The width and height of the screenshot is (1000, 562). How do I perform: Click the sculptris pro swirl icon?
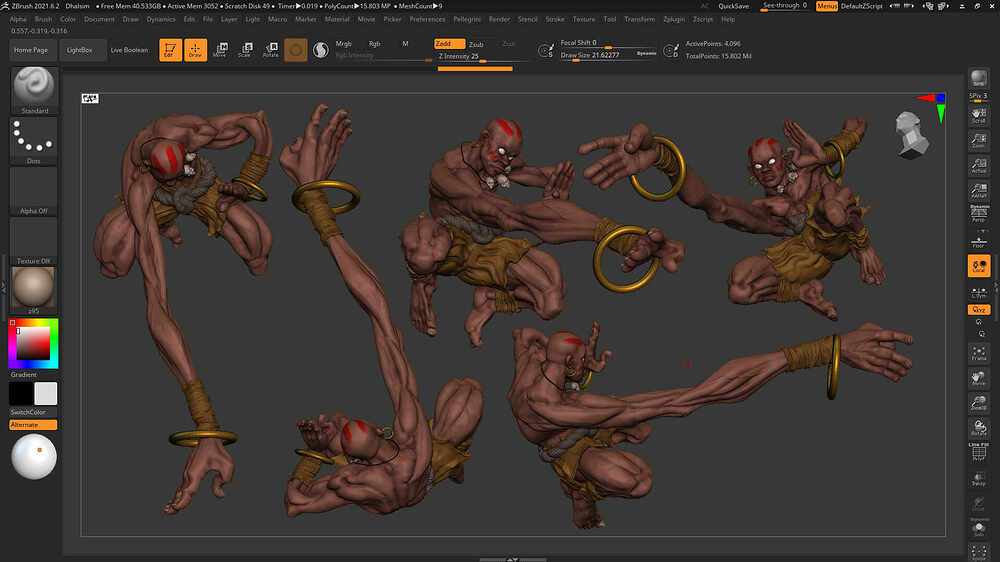[321, 50]
